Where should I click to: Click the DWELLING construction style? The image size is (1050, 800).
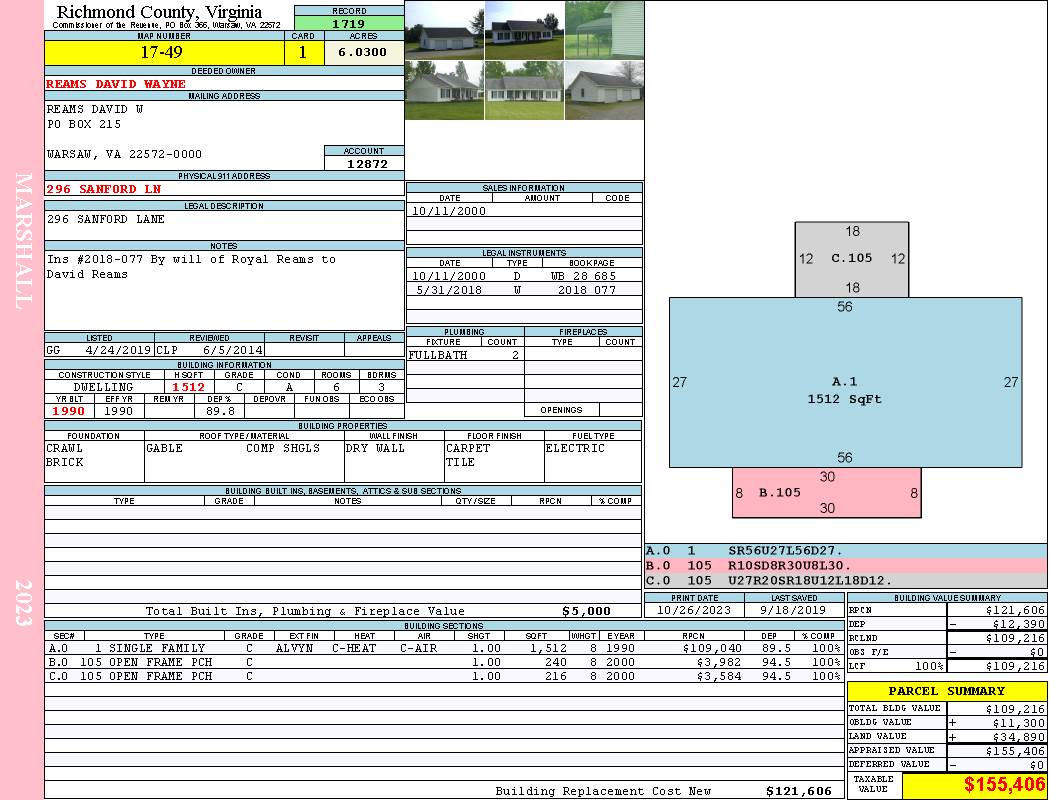[103, 387]
